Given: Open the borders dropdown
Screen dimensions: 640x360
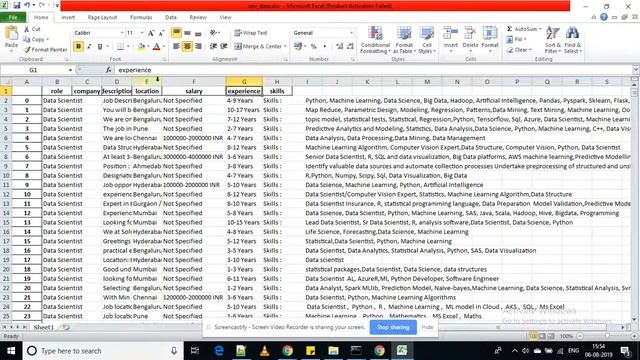Looking at the screenshot, I should point(128,47).
